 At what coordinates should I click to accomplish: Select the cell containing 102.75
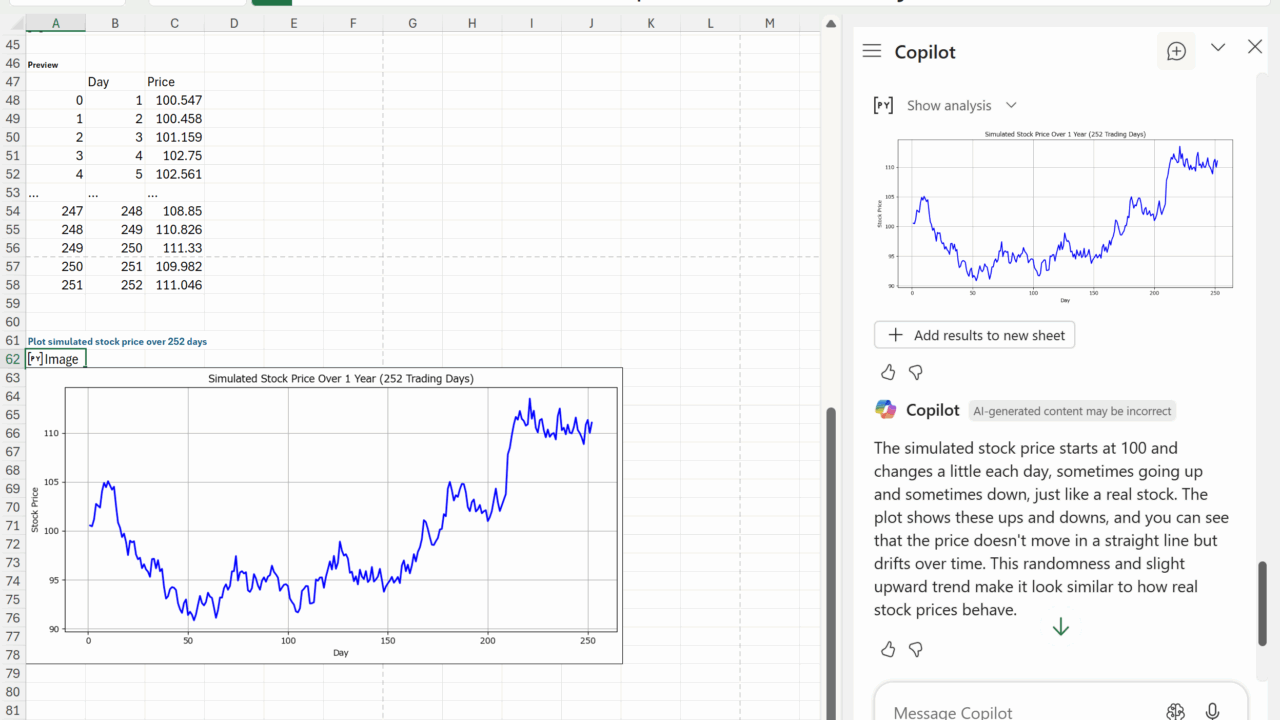coord(174,156)
